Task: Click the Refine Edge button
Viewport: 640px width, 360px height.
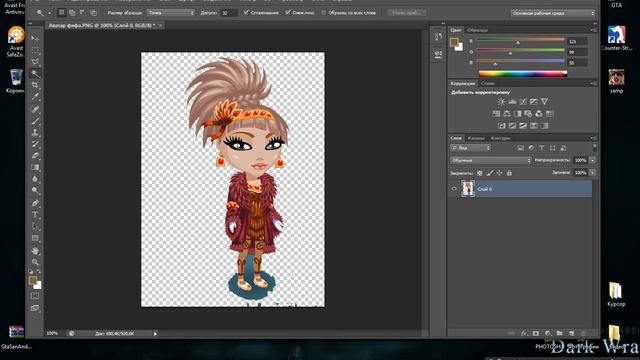Action: [407, 13]
